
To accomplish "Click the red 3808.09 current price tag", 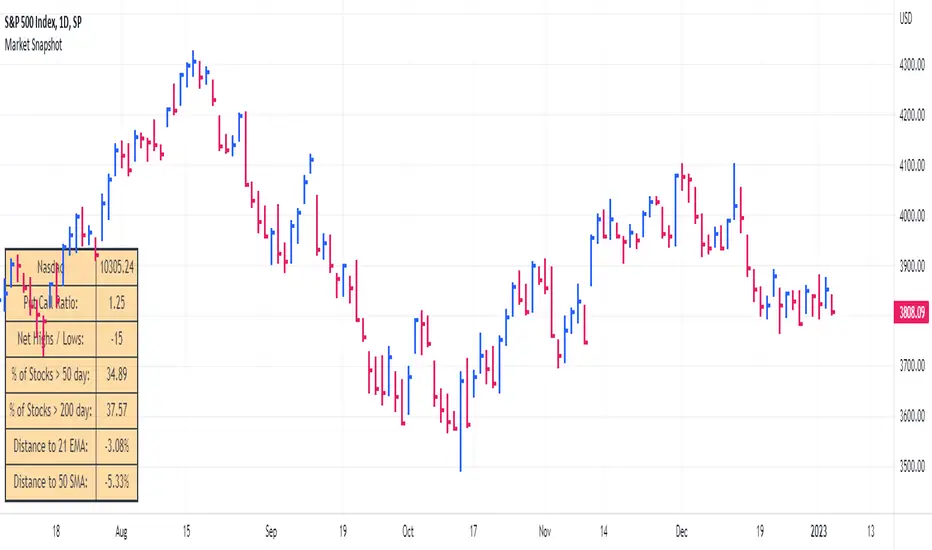I will [908, 310].
